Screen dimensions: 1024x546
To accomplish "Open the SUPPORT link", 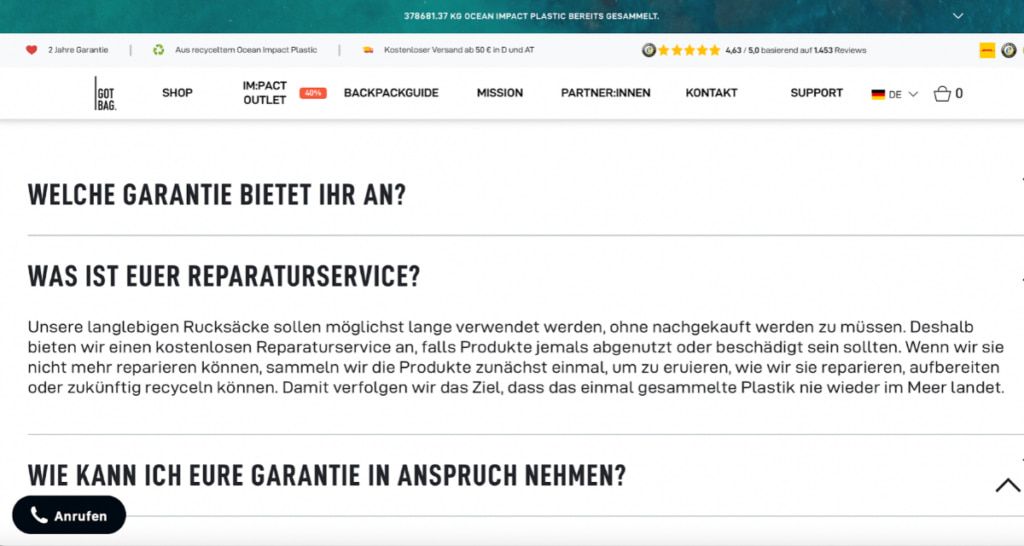I will pos(816,93).
